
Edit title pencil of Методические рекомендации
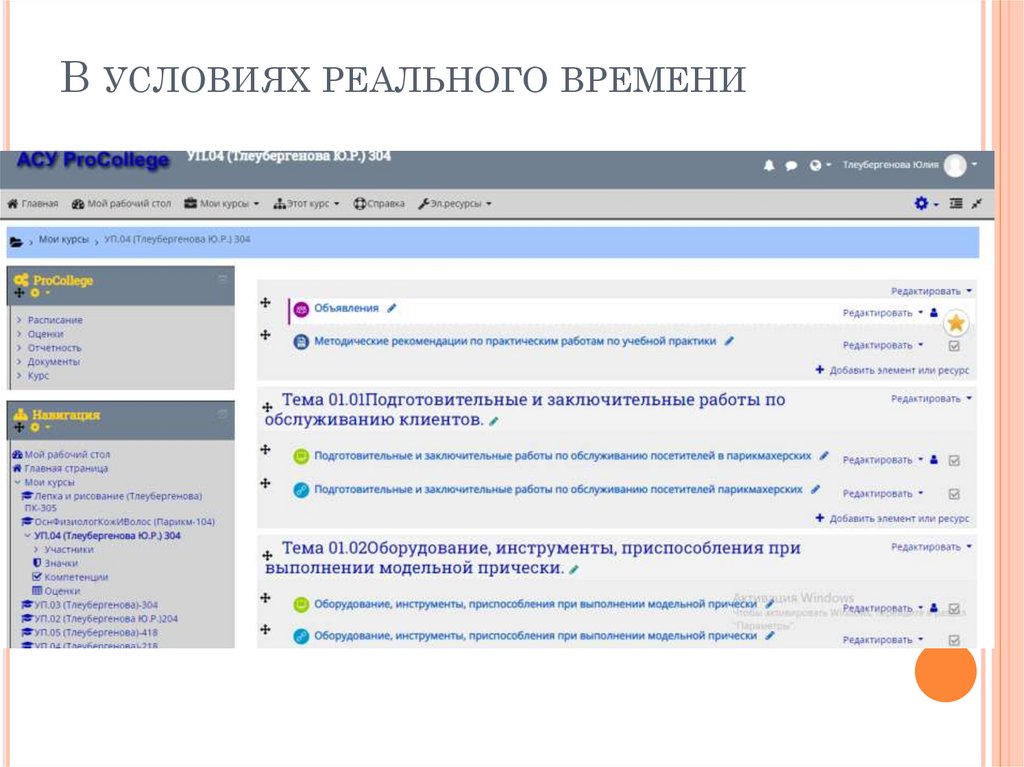point(729,341)
